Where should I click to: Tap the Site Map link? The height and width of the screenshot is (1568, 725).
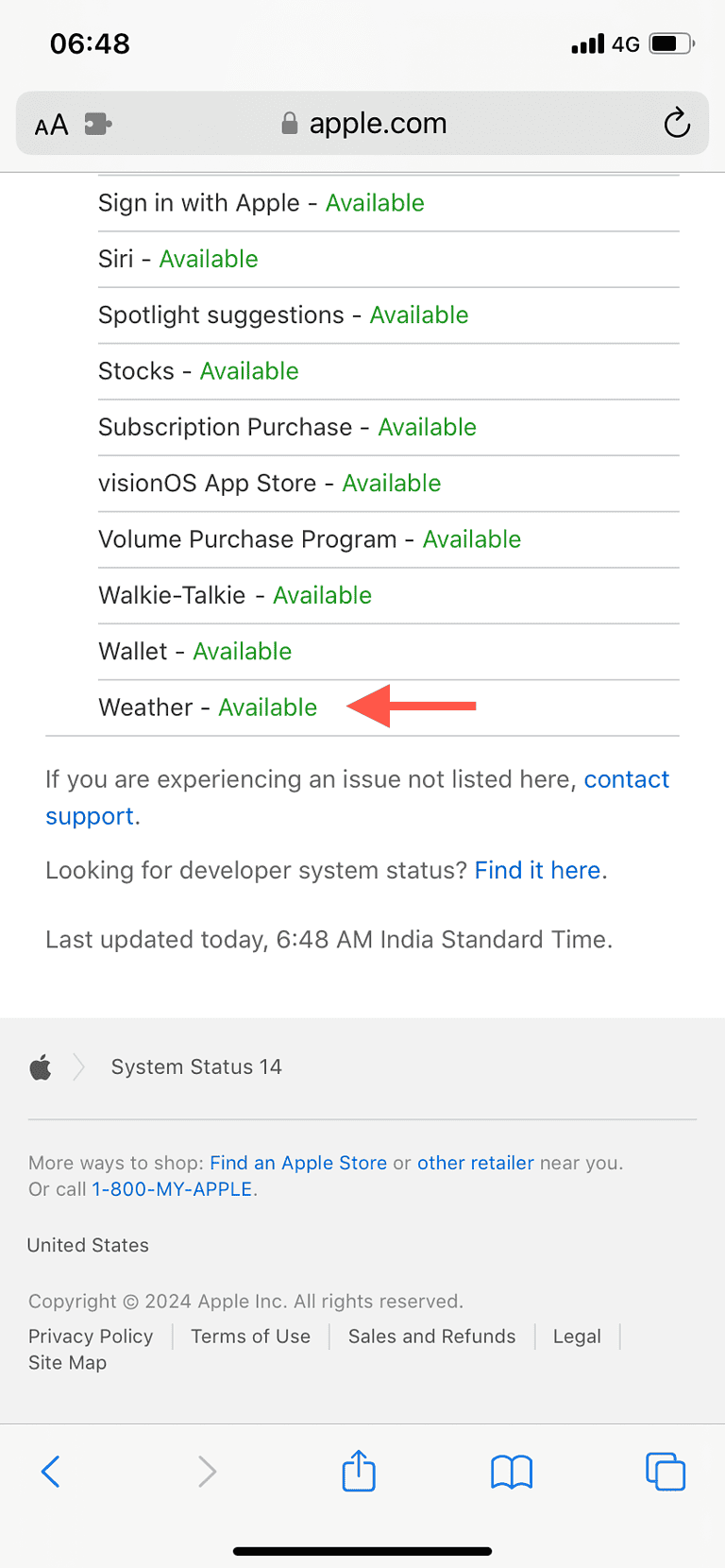click(x=67, y=1362)
